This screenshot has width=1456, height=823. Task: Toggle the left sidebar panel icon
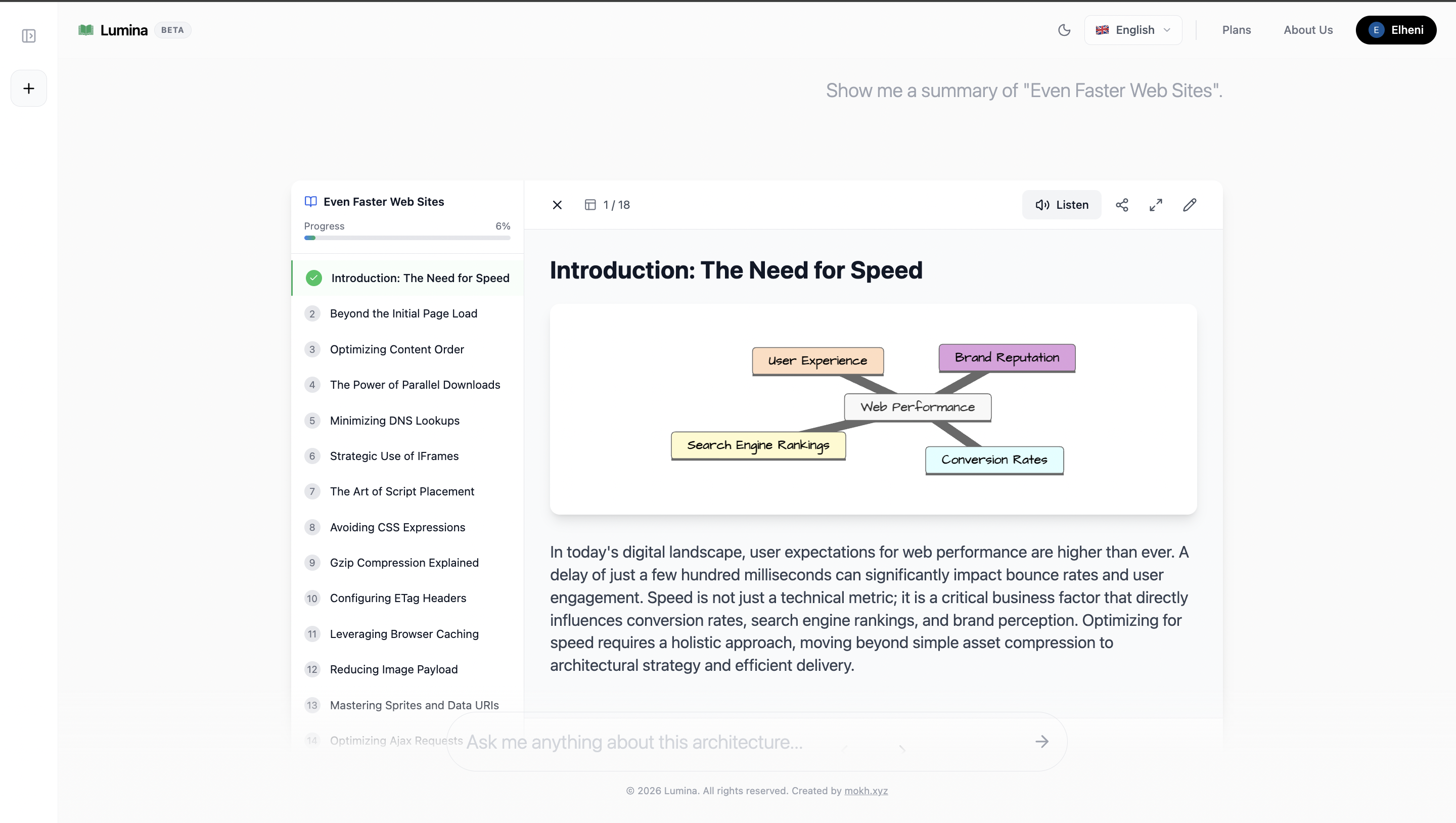(29, 36)
